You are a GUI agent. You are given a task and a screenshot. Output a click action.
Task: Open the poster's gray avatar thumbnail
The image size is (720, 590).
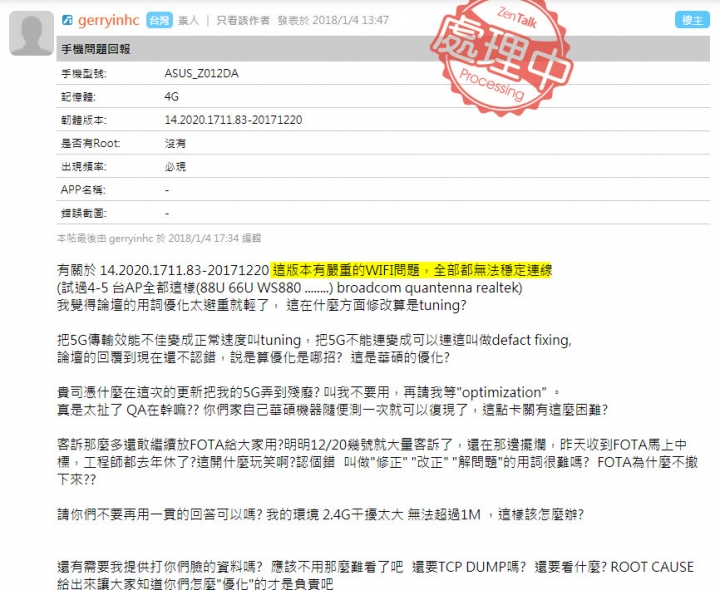tap(31, 33)
